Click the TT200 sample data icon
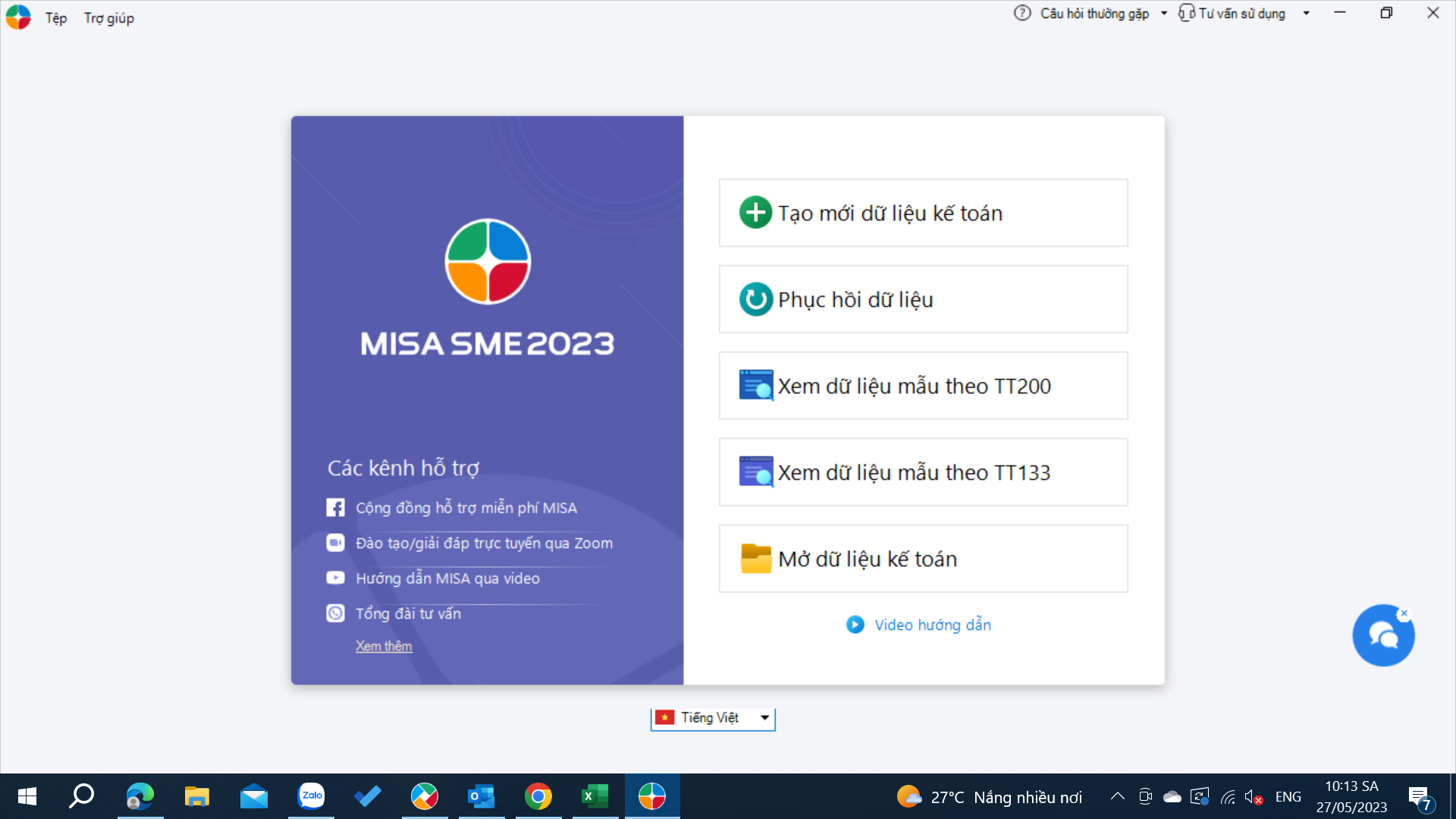Screen dimensions: 1456x819 (756, 385)
